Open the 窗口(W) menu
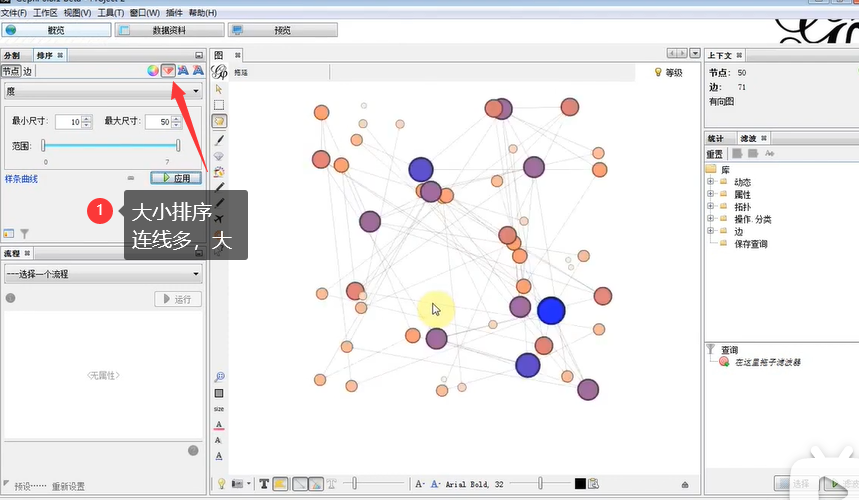 click(x=145, y=13)
